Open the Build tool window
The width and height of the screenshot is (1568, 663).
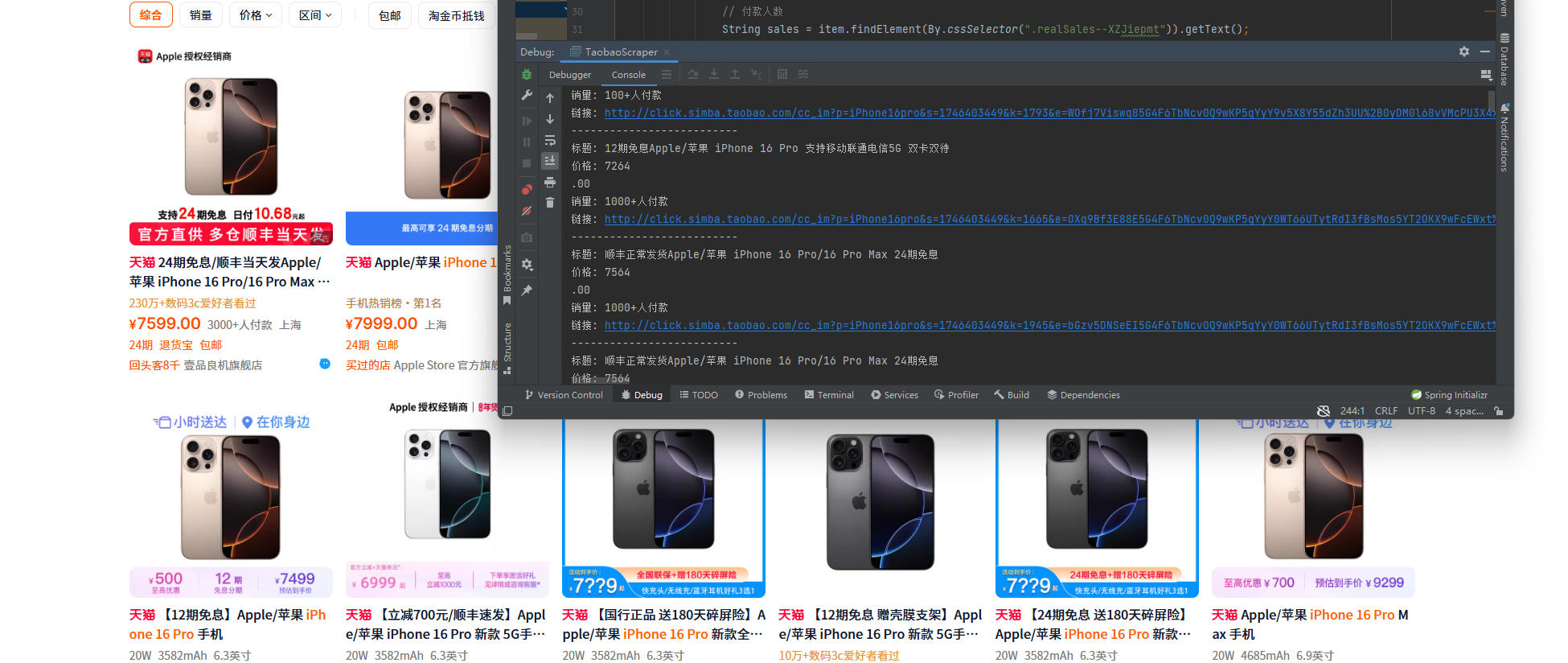(1012, 395)
